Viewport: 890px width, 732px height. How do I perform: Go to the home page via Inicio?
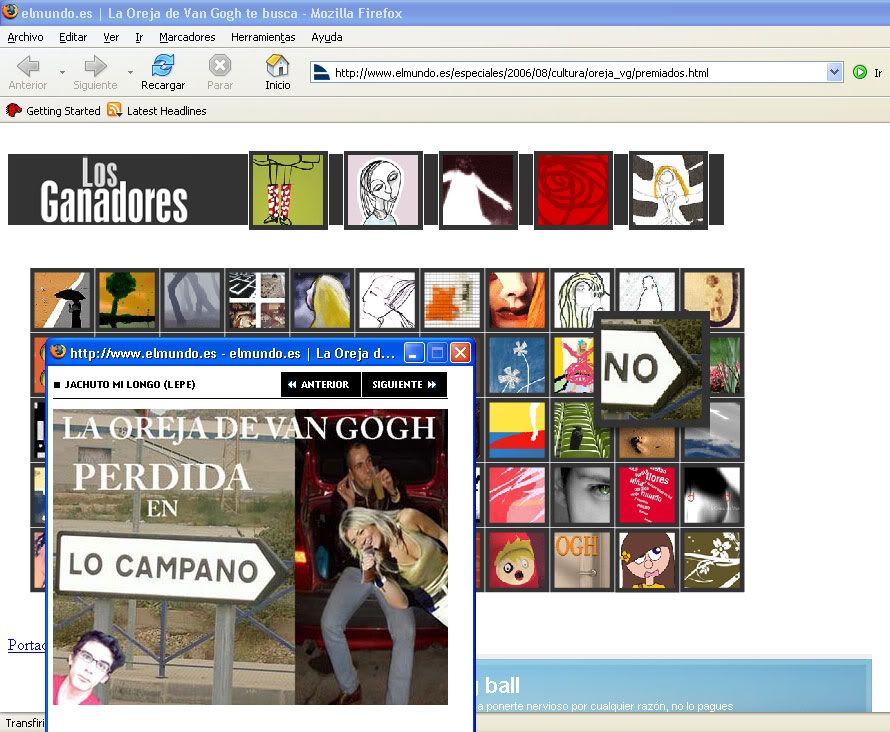[x=278, y=73]
